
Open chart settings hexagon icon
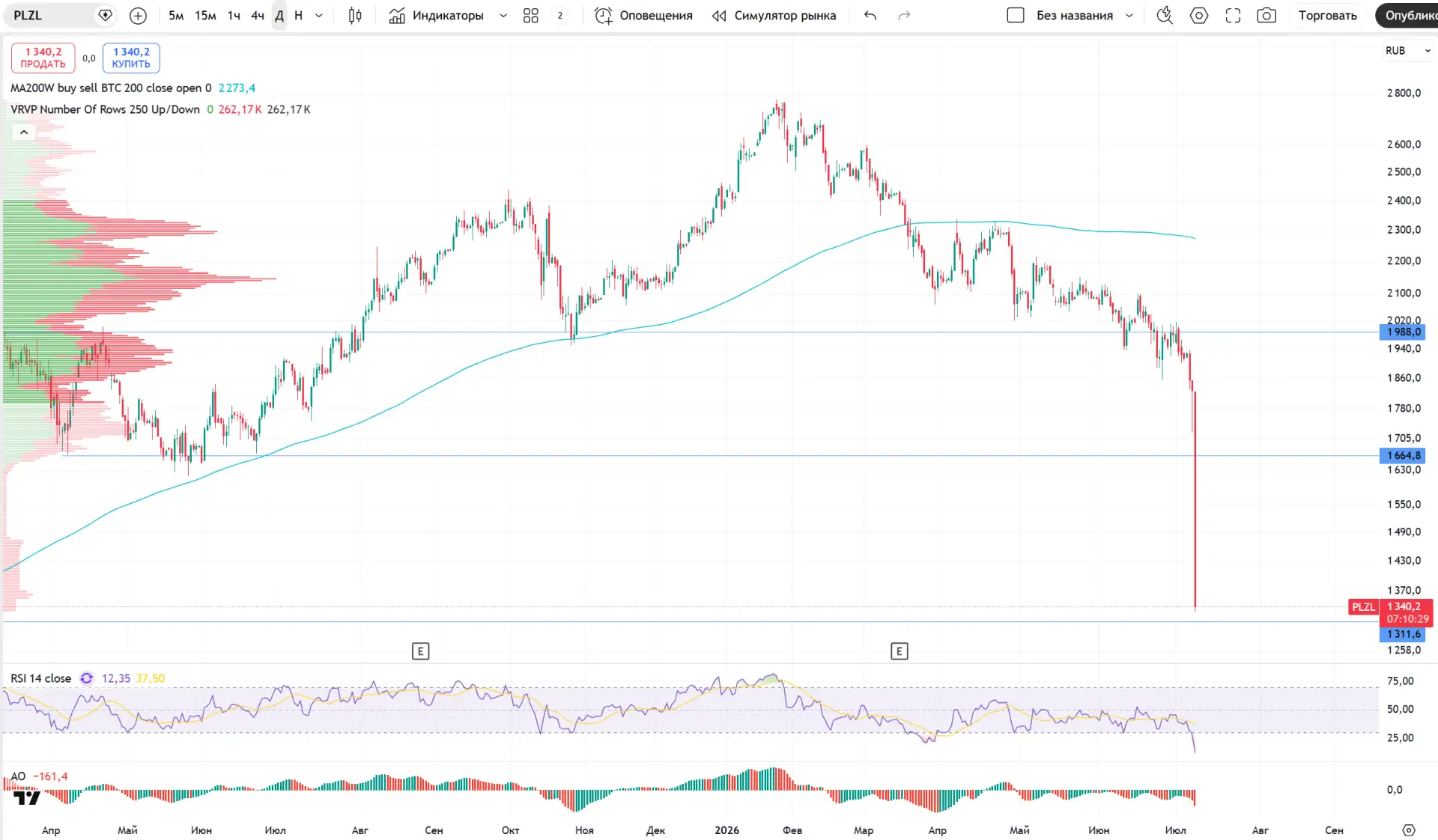click(x=1198, y=15)
